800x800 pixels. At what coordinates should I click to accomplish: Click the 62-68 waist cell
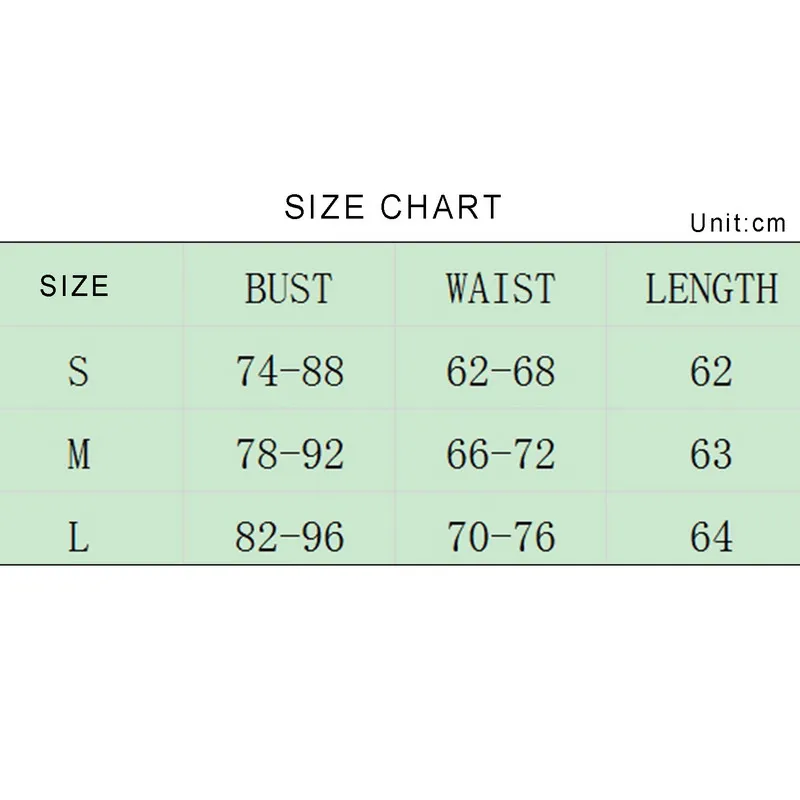(x=501, y=371)
